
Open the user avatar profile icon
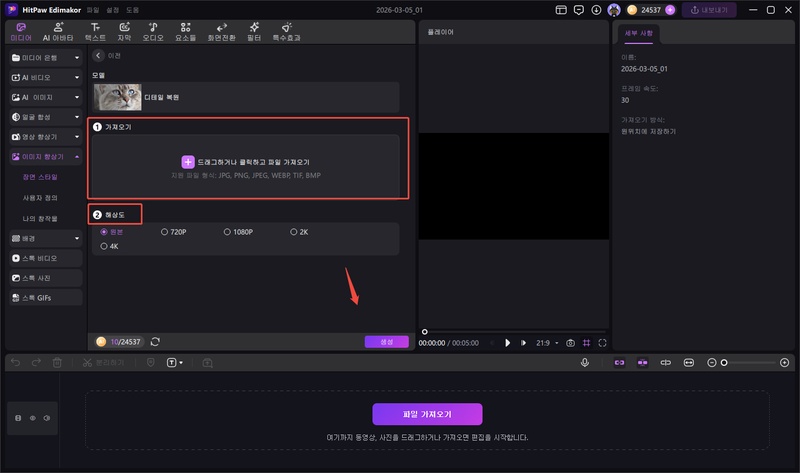(x=614, y=10)
